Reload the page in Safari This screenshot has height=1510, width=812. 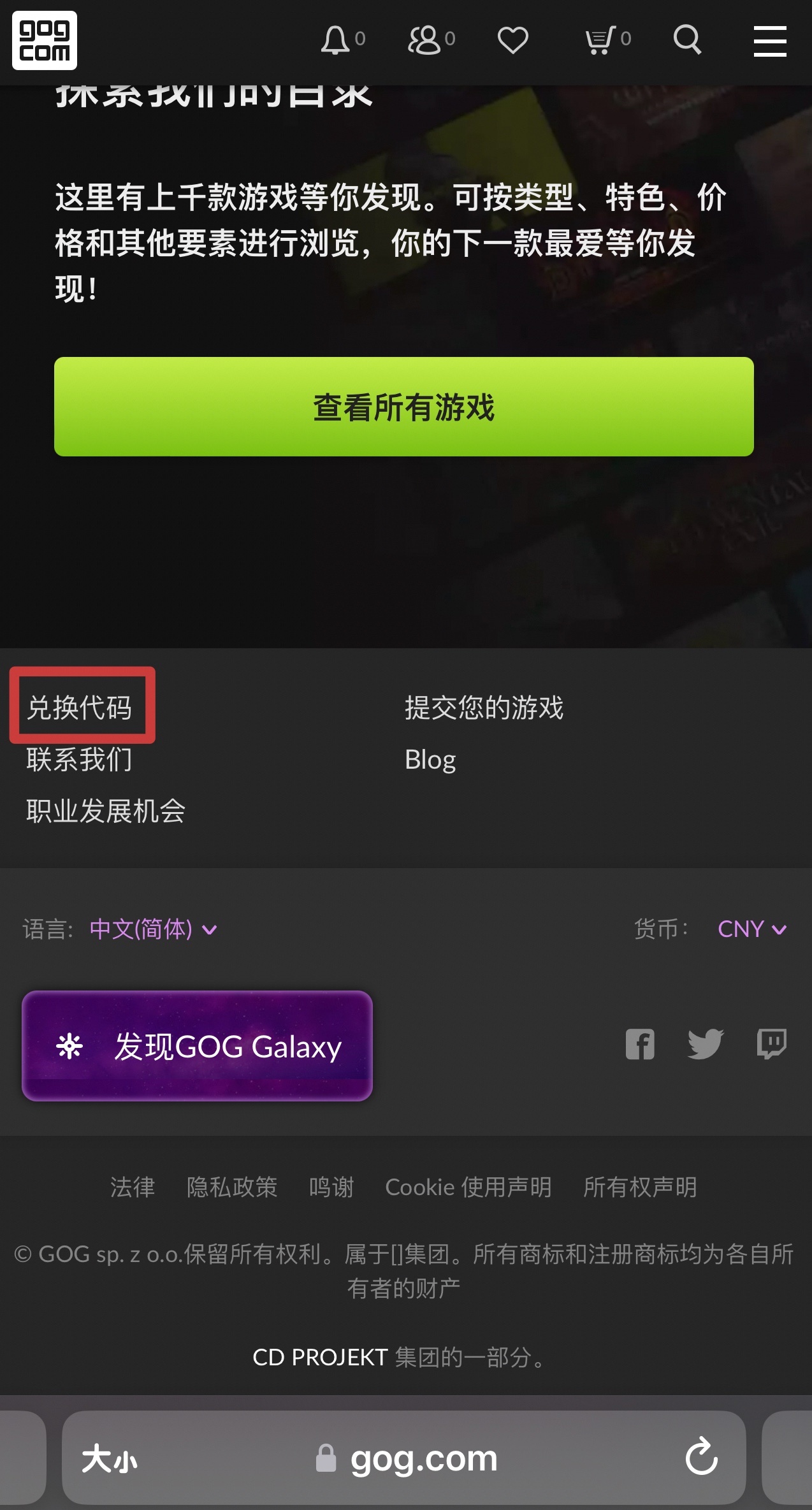[702, 1458]
